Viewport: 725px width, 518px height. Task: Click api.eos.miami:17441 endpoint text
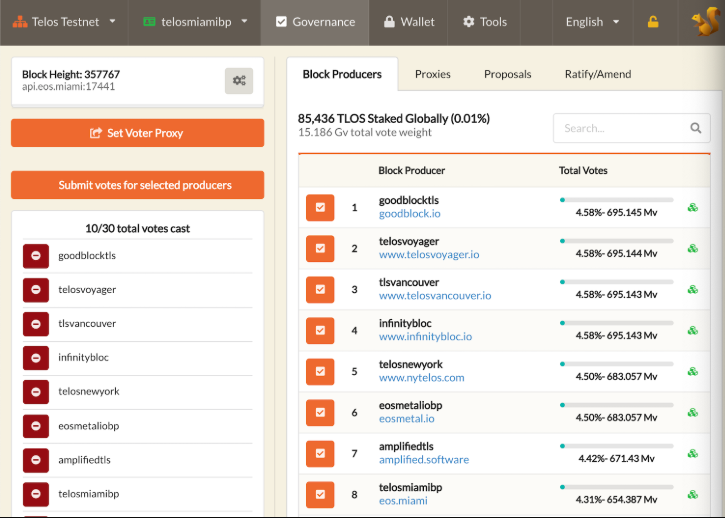point(68,87)
